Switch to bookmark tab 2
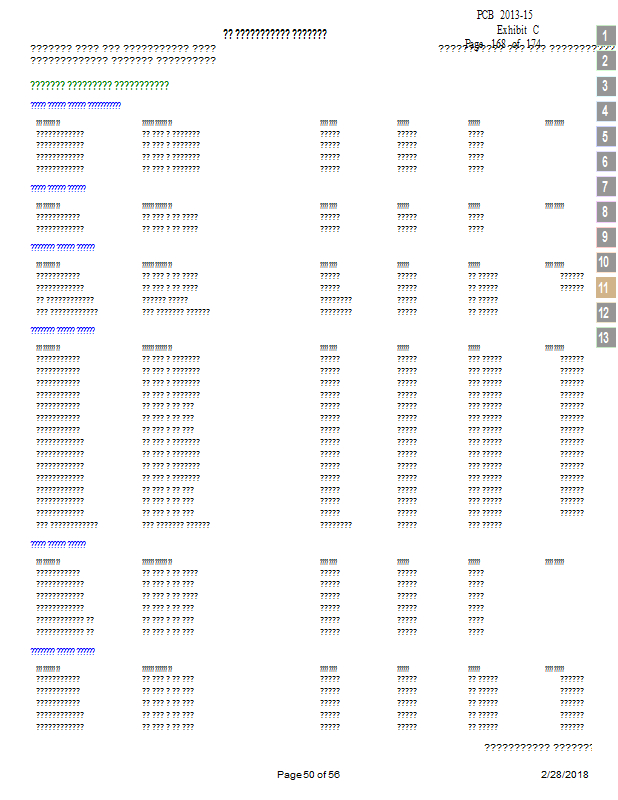Screen dimensions: 618x800 click(604, 61)
